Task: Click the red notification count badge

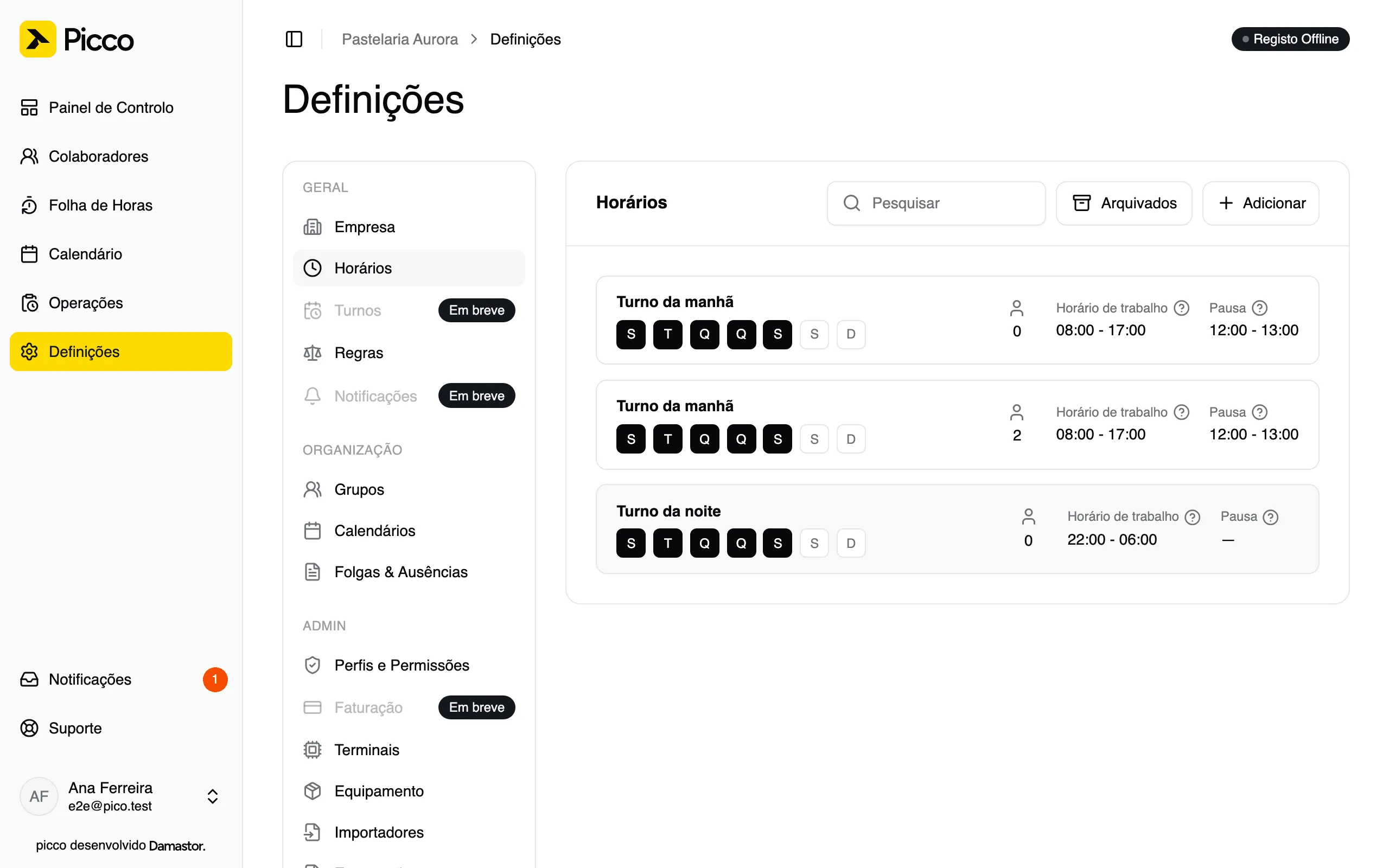Action: (215, 679)
